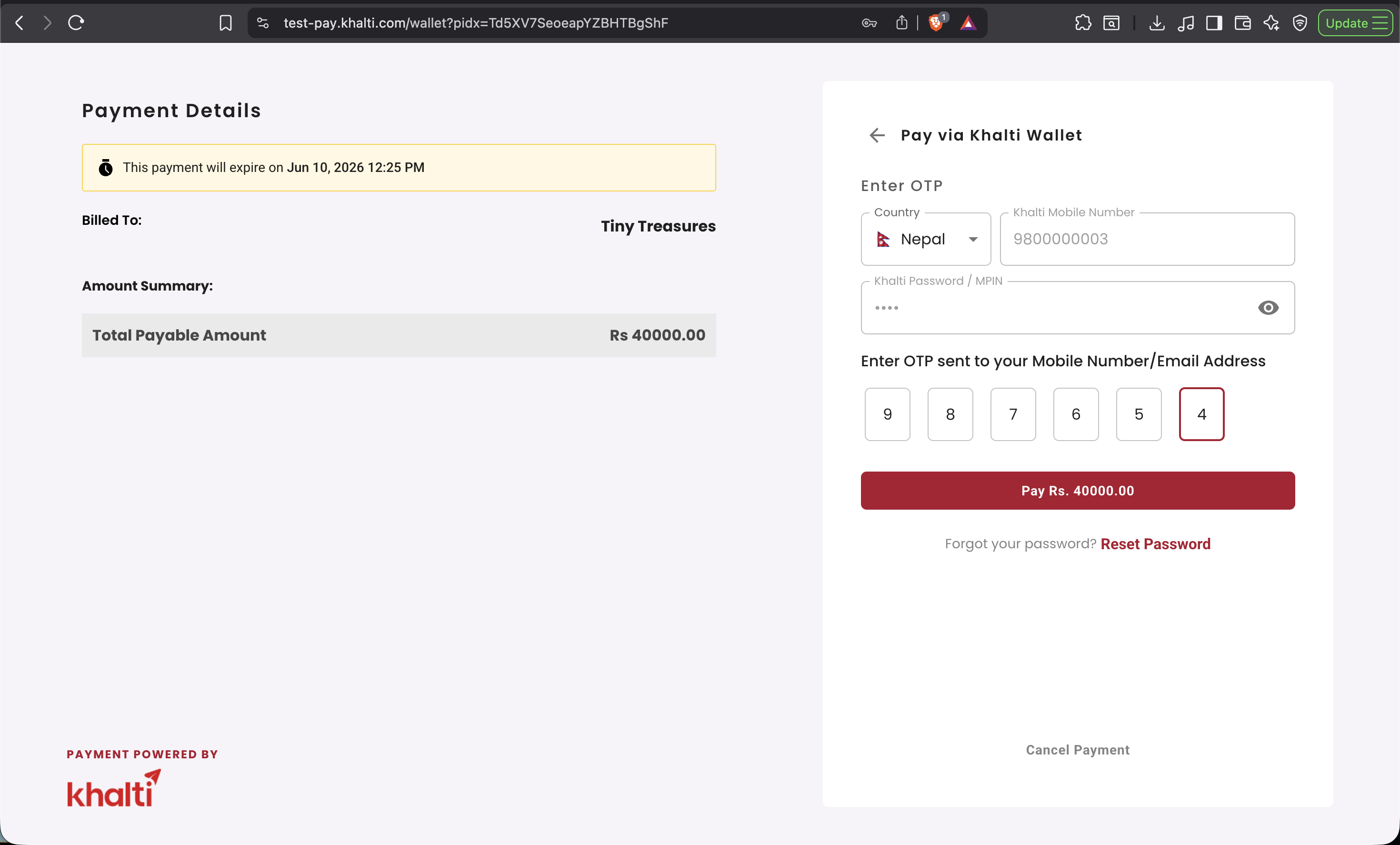The height and width of the screenshot is (845, 1400).
Task: Open the share icon in the address bar
Action: click(x=902, y=23)
